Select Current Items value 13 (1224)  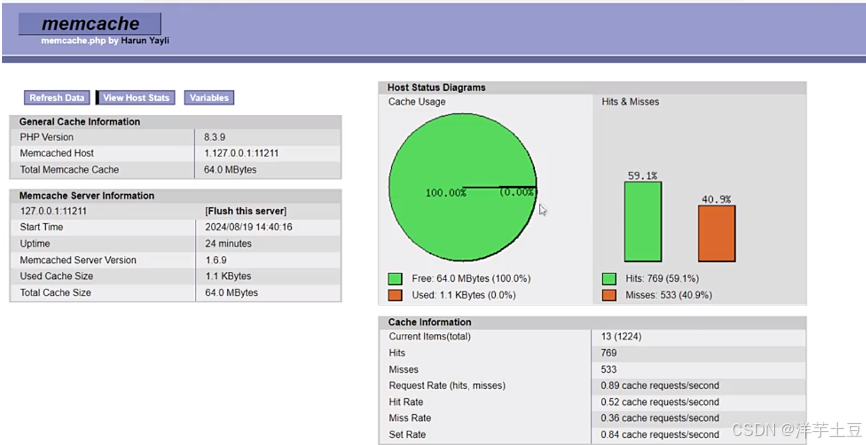point(621,337)
